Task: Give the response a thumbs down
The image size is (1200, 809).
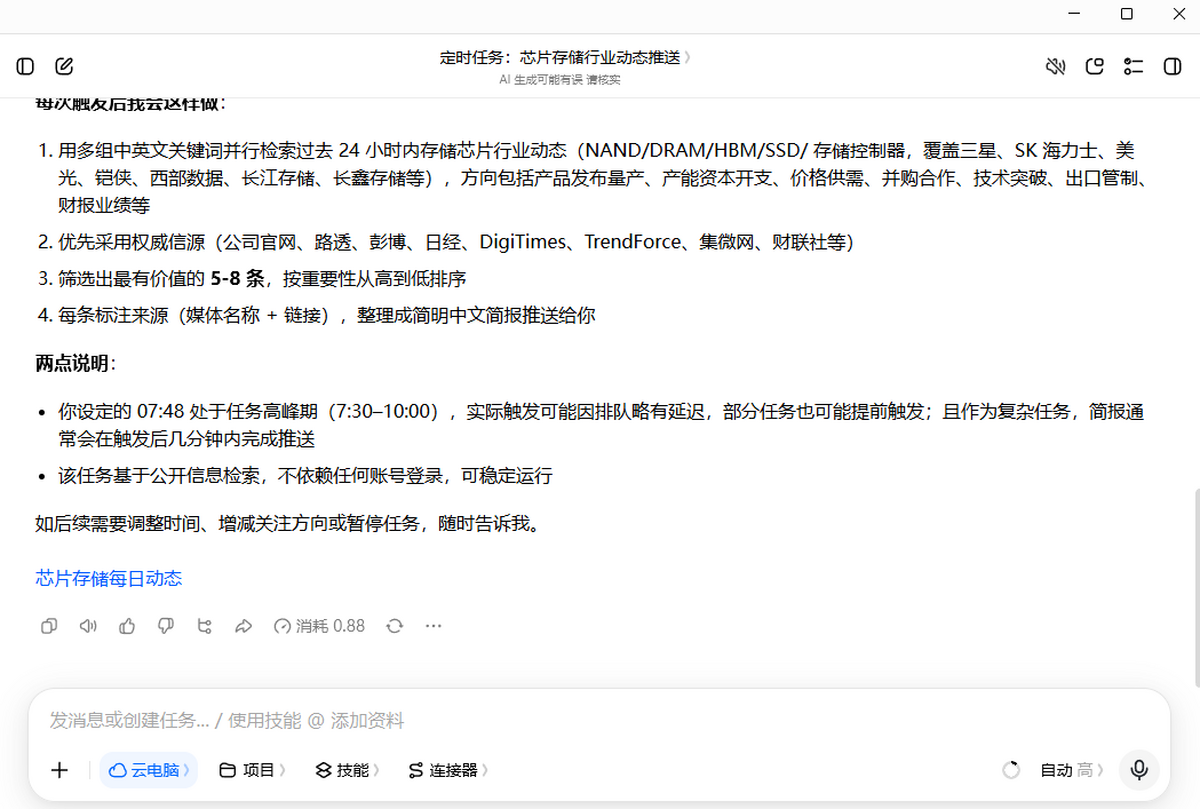Action: 166,626
